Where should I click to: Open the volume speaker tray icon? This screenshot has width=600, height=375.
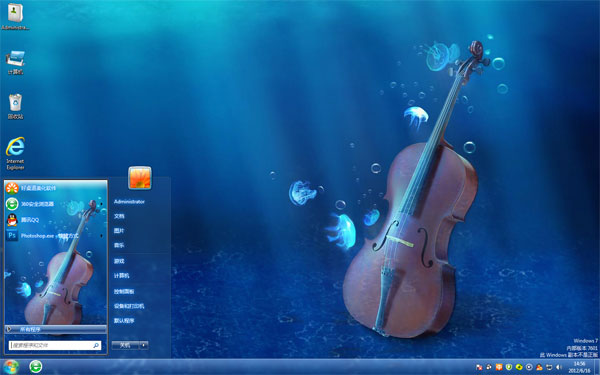point(559,367)
